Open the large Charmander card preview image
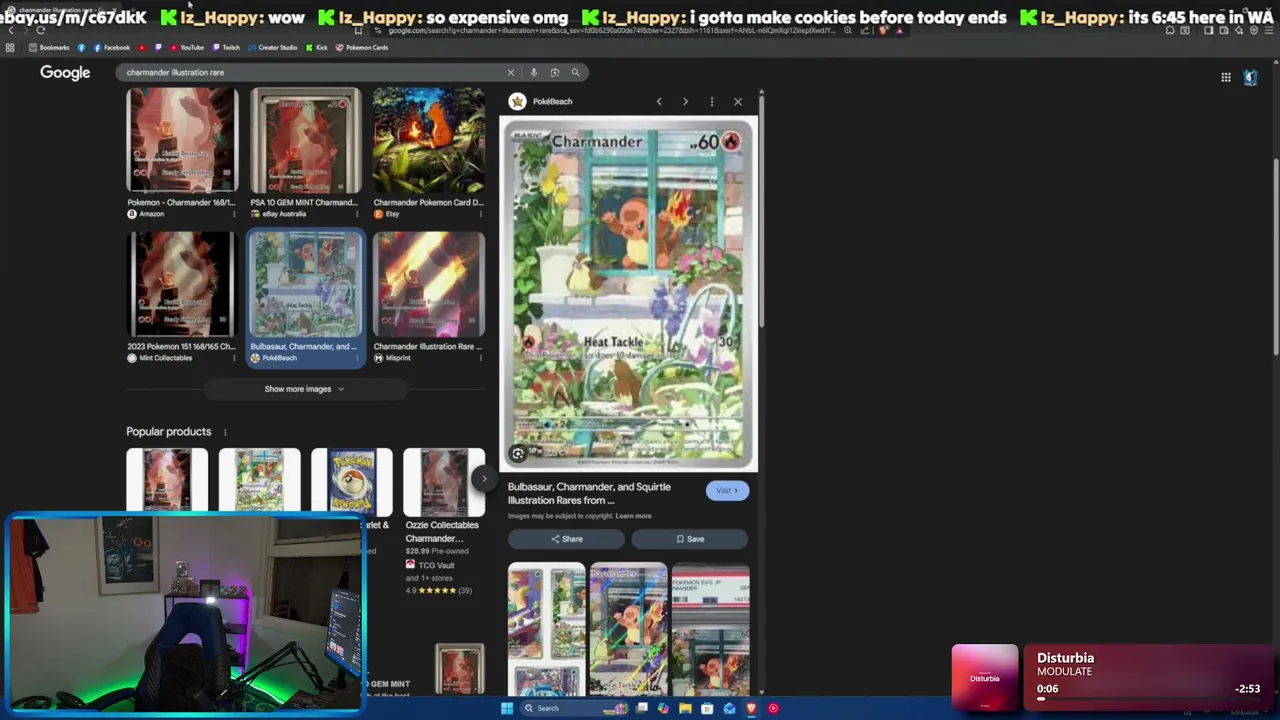The image size is (1280, 720). (x=629, y=294)
